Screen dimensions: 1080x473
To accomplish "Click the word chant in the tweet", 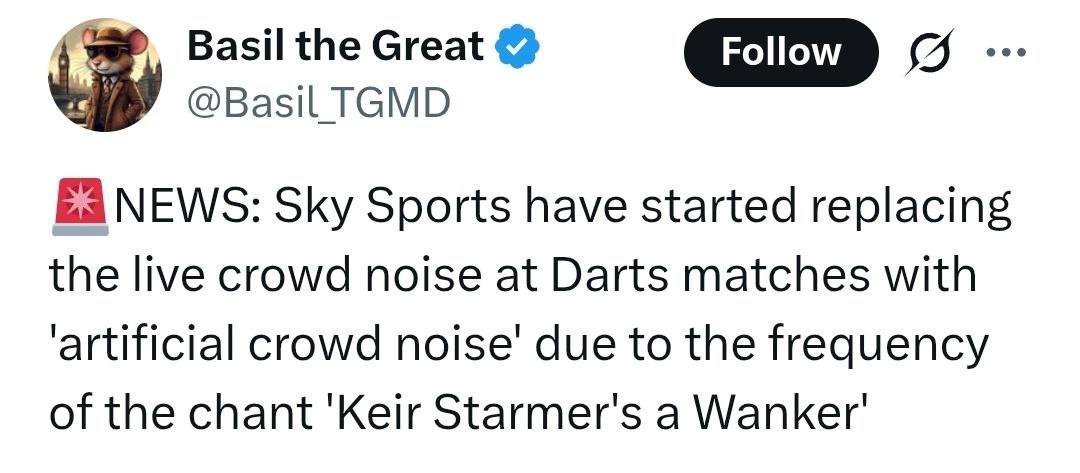I will 229,412.
